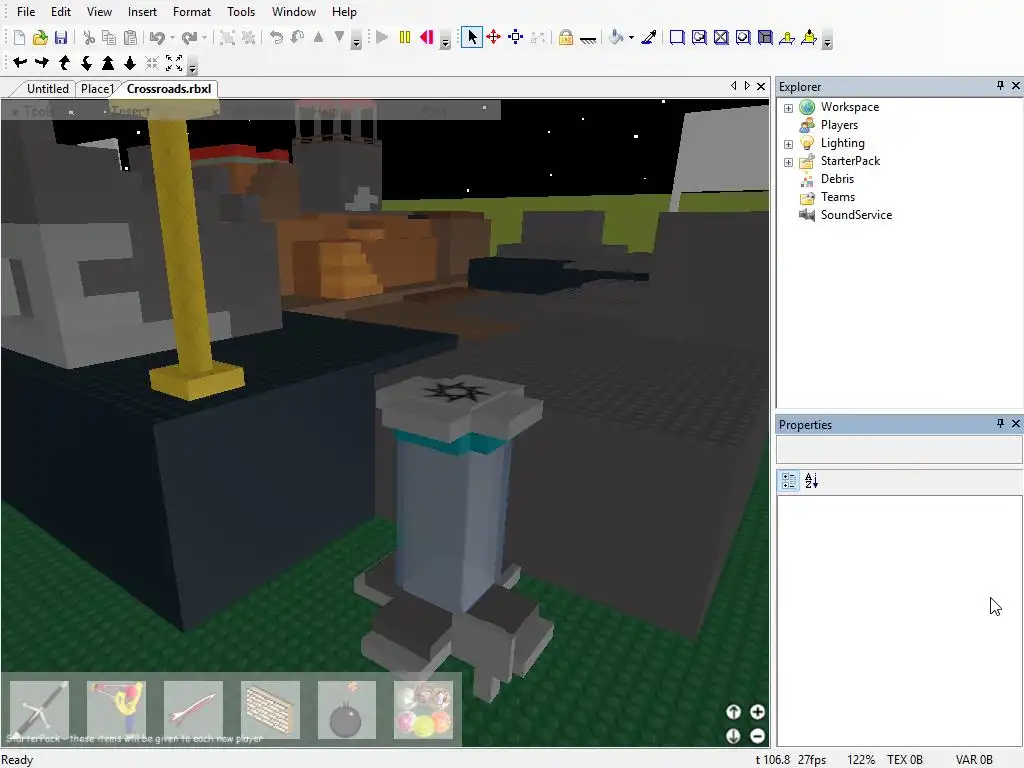Select the eyedropper color picker tool
Image resolution: width=1024 pixels, height=768 pixels.
[648, 38]
